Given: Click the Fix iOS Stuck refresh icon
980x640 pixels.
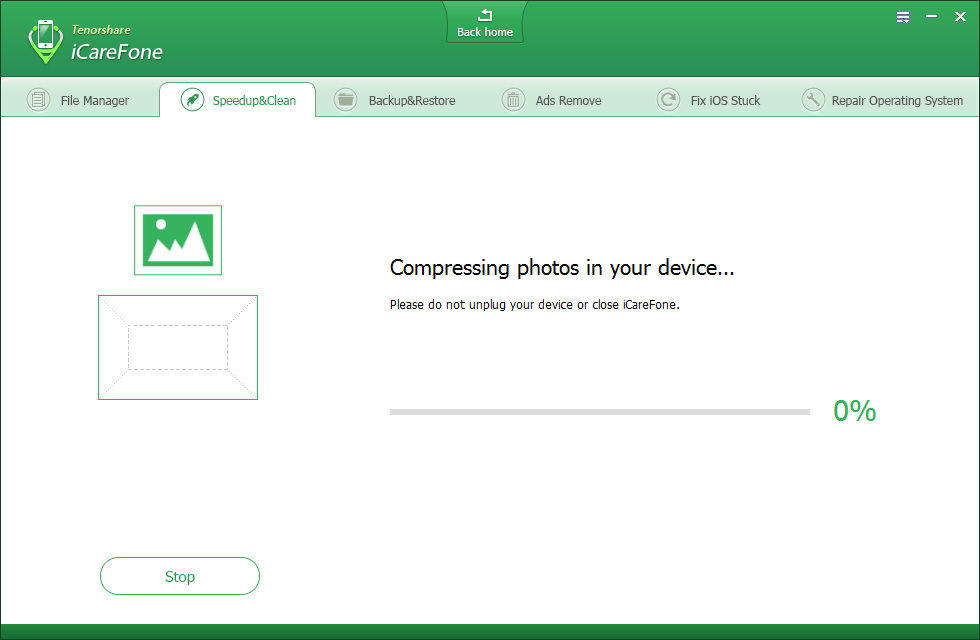Looking at the screenshot, I should [668, 100].
